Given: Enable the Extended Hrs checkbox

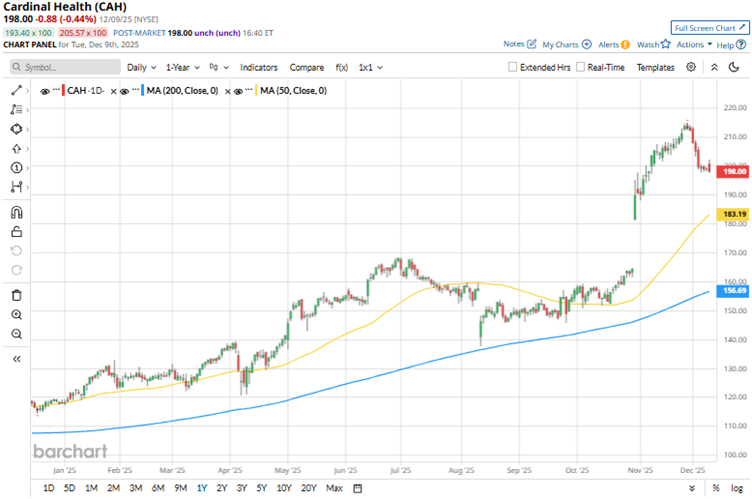Looking at the screenshot, I should 513,67.
